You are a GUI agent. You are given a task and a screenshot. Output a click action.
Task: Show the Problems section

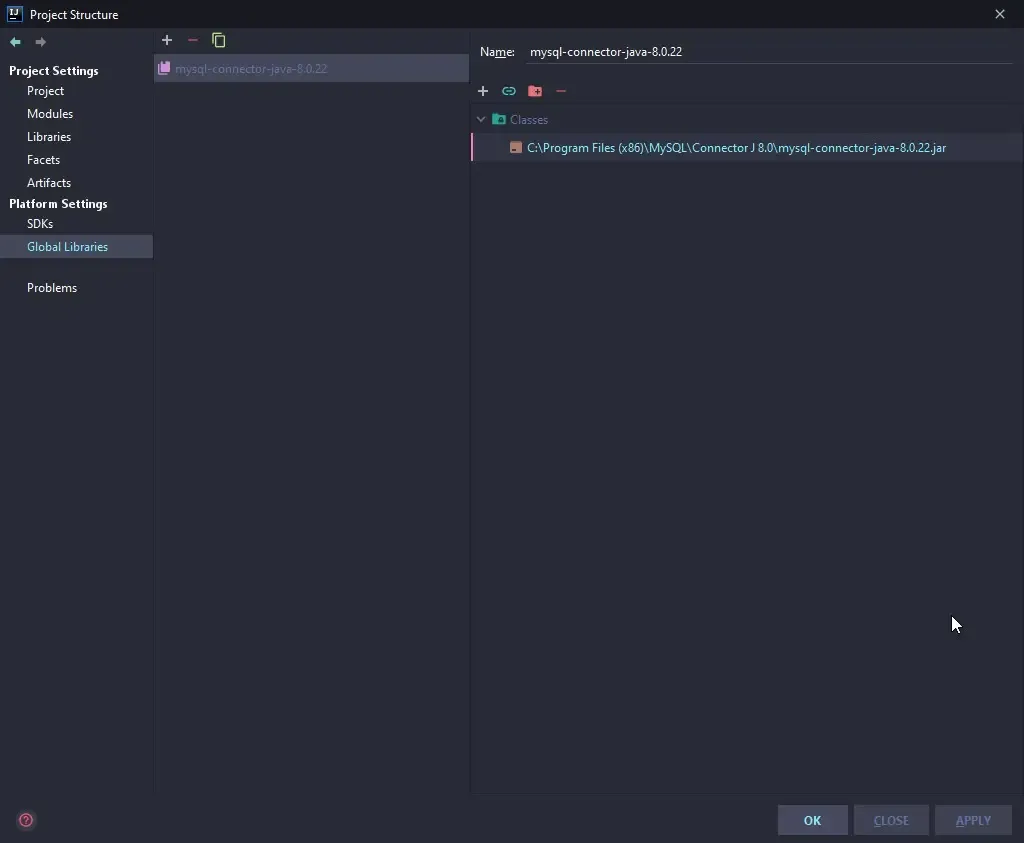(52, 288)
